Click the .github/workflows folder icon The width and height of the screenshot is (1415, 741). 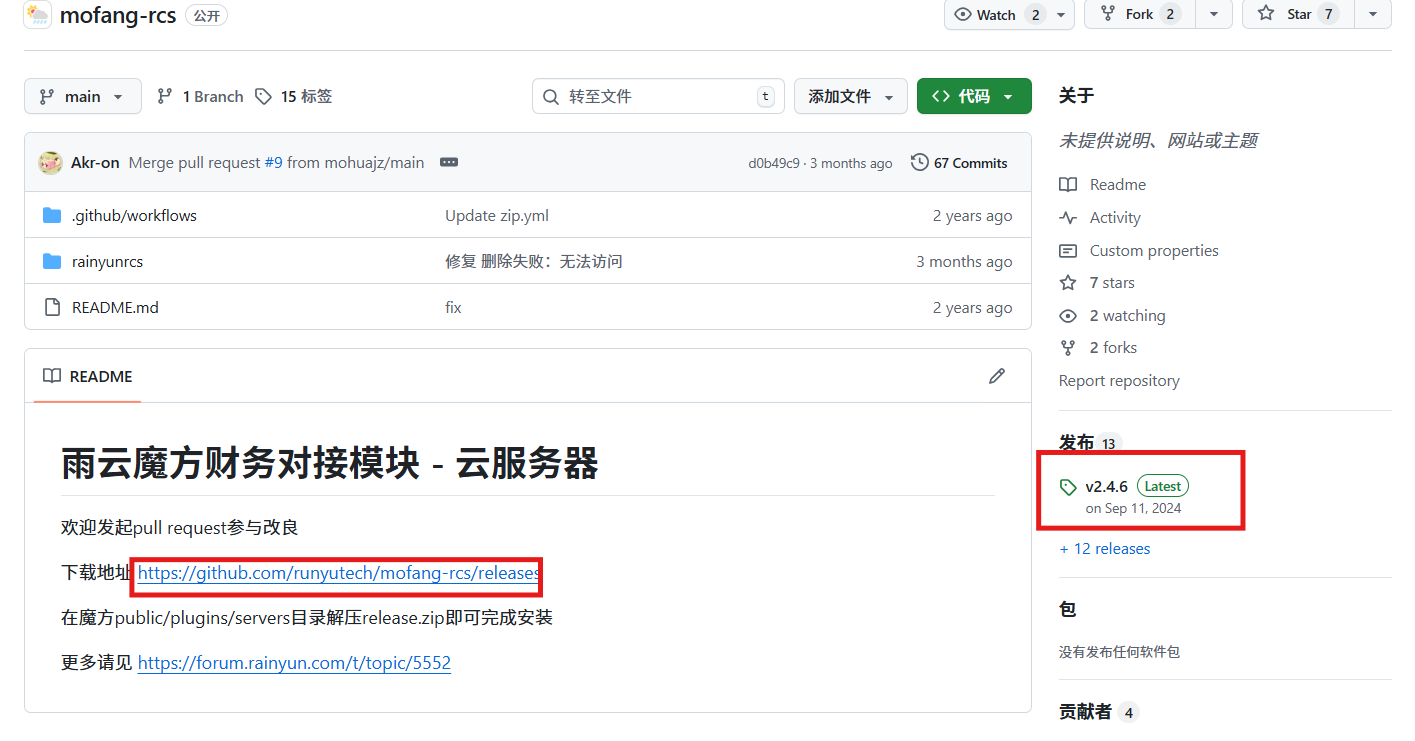(52, 215)
